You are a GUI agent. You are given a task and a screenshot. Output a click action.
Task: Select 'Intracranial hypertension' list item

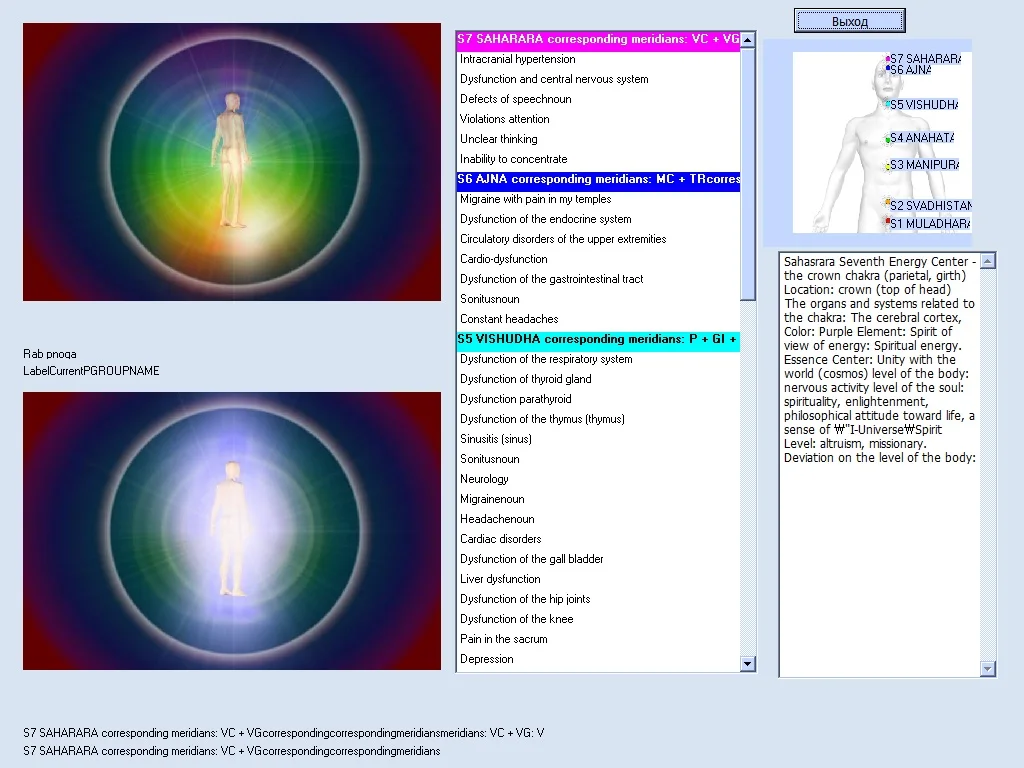pyautogui.click(x=598, y=59)
